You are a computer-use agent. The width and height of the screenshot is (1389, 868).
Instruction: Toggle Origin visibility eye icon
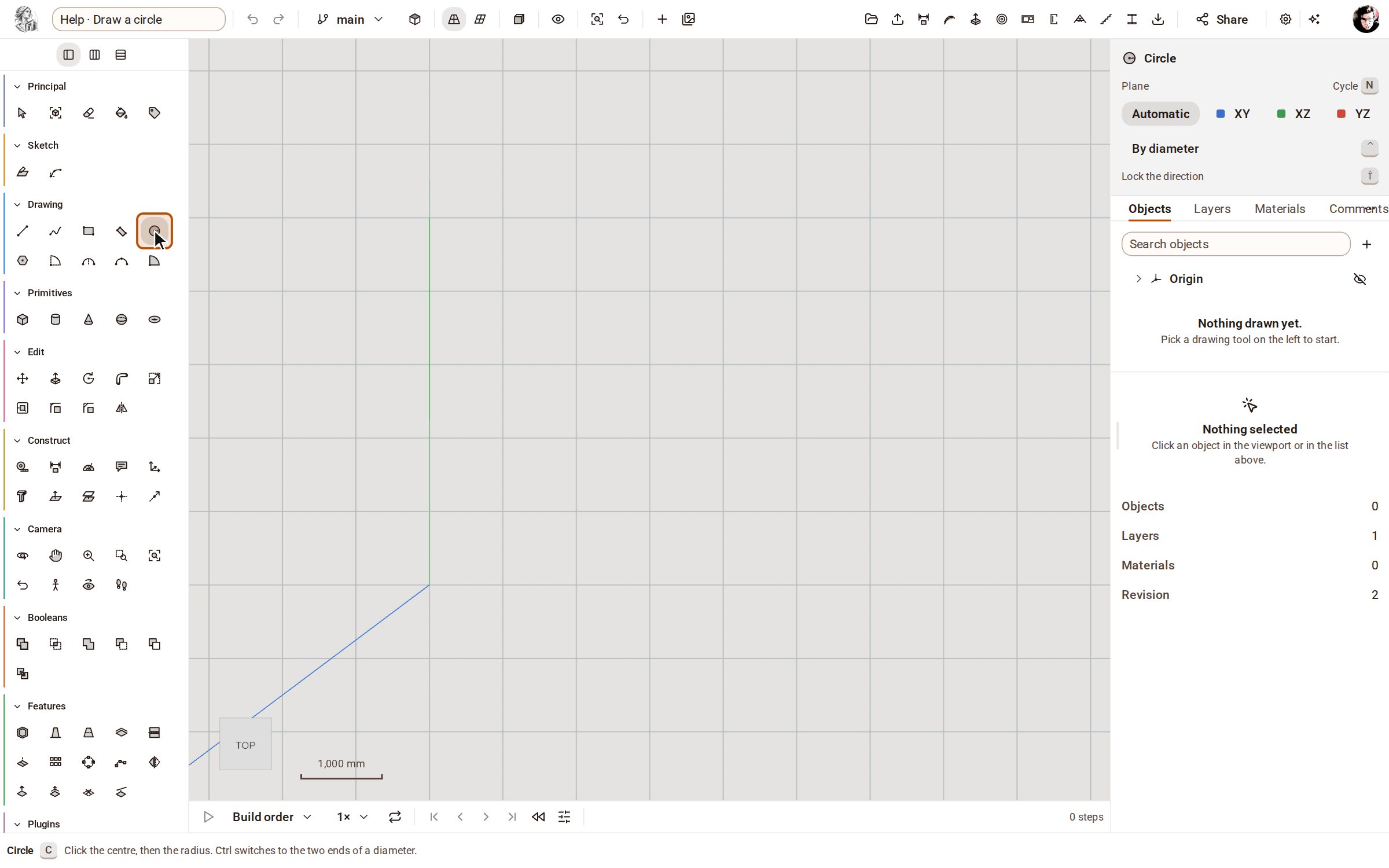1360,279
